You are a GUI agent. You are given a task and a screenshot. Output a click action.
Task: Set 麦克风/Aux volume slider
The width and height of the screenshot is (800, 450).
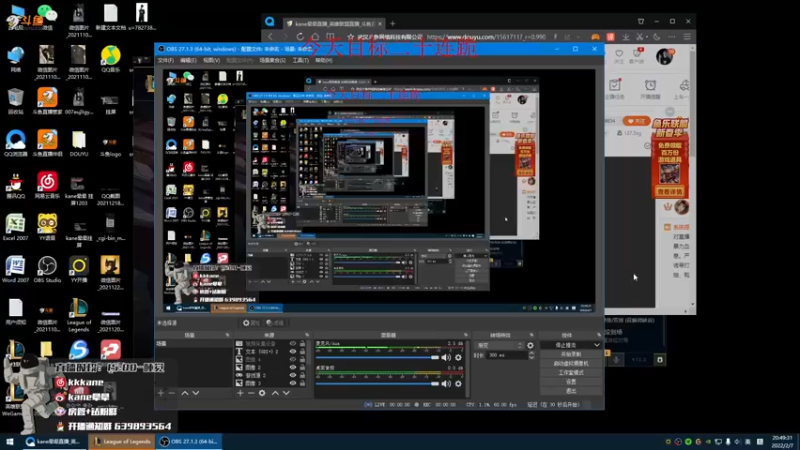[377, 358]
